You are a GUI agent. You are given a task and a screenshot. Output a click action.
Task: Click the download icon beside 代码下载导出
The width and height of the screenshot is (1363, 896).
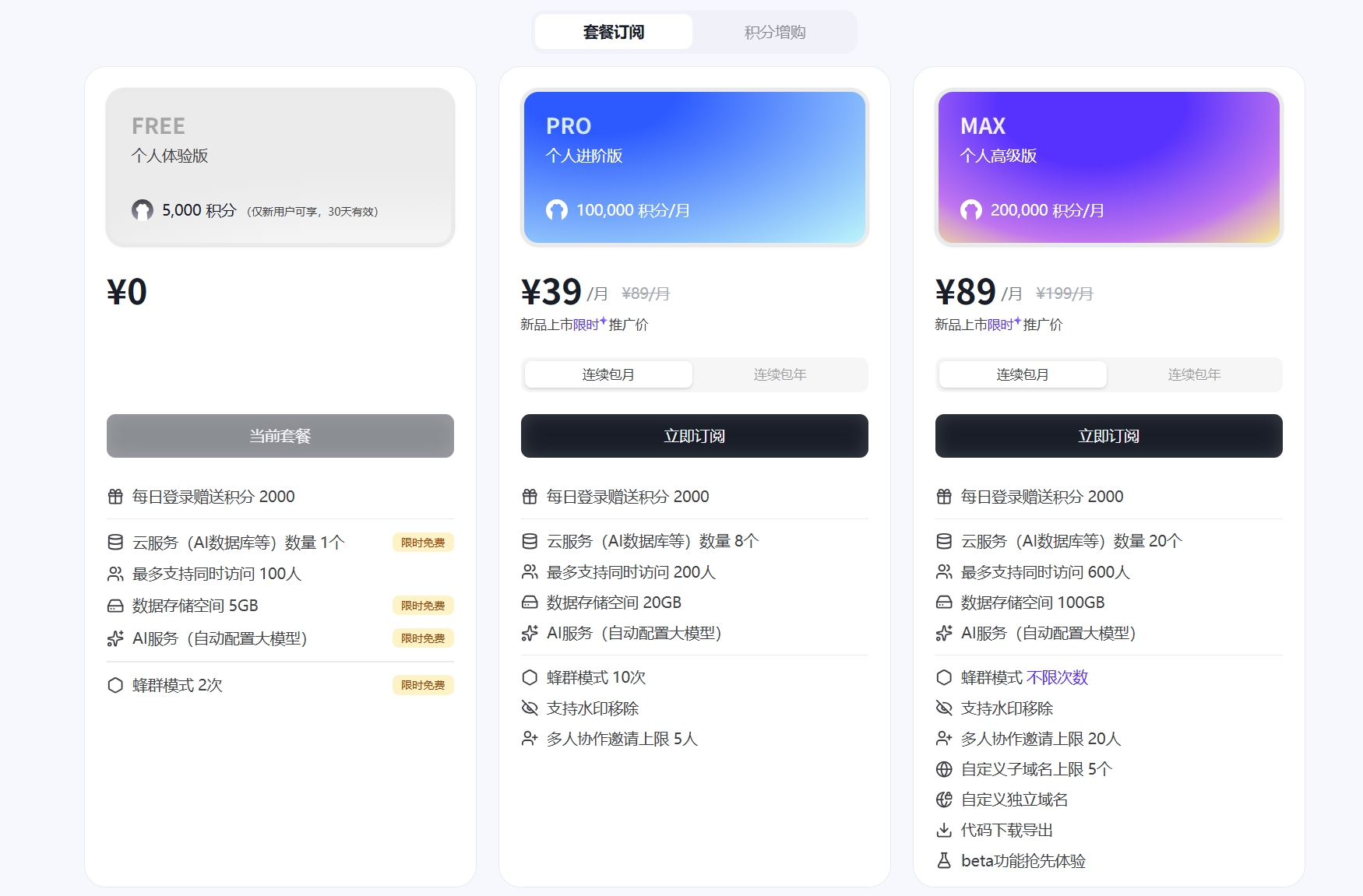click(943, 830)
